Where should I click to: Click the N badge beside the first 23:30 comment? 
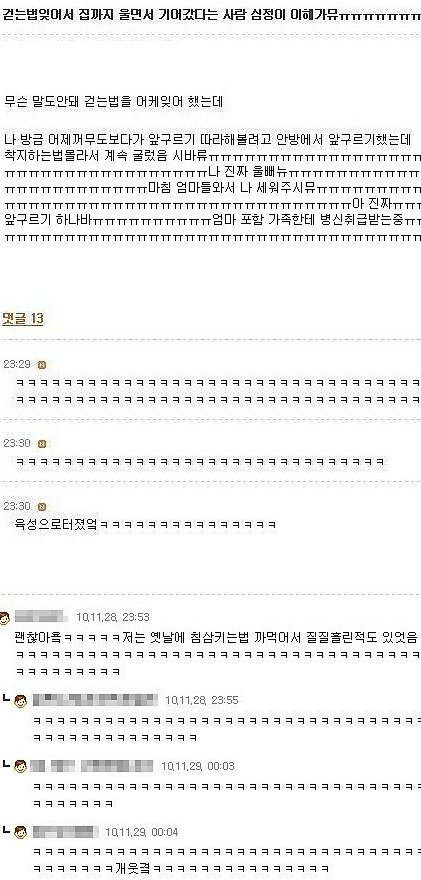[x=41, y=444]
